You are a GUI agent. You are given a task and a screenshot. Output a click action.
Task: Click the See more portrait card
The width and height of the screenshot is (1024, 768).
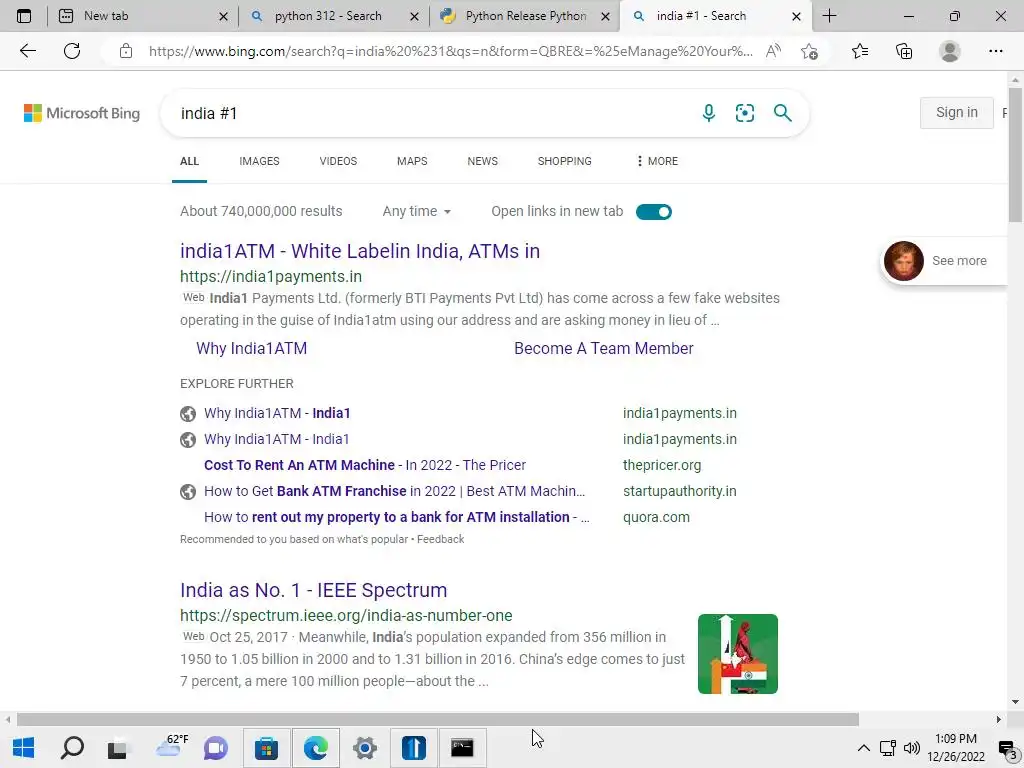point(942,261)
